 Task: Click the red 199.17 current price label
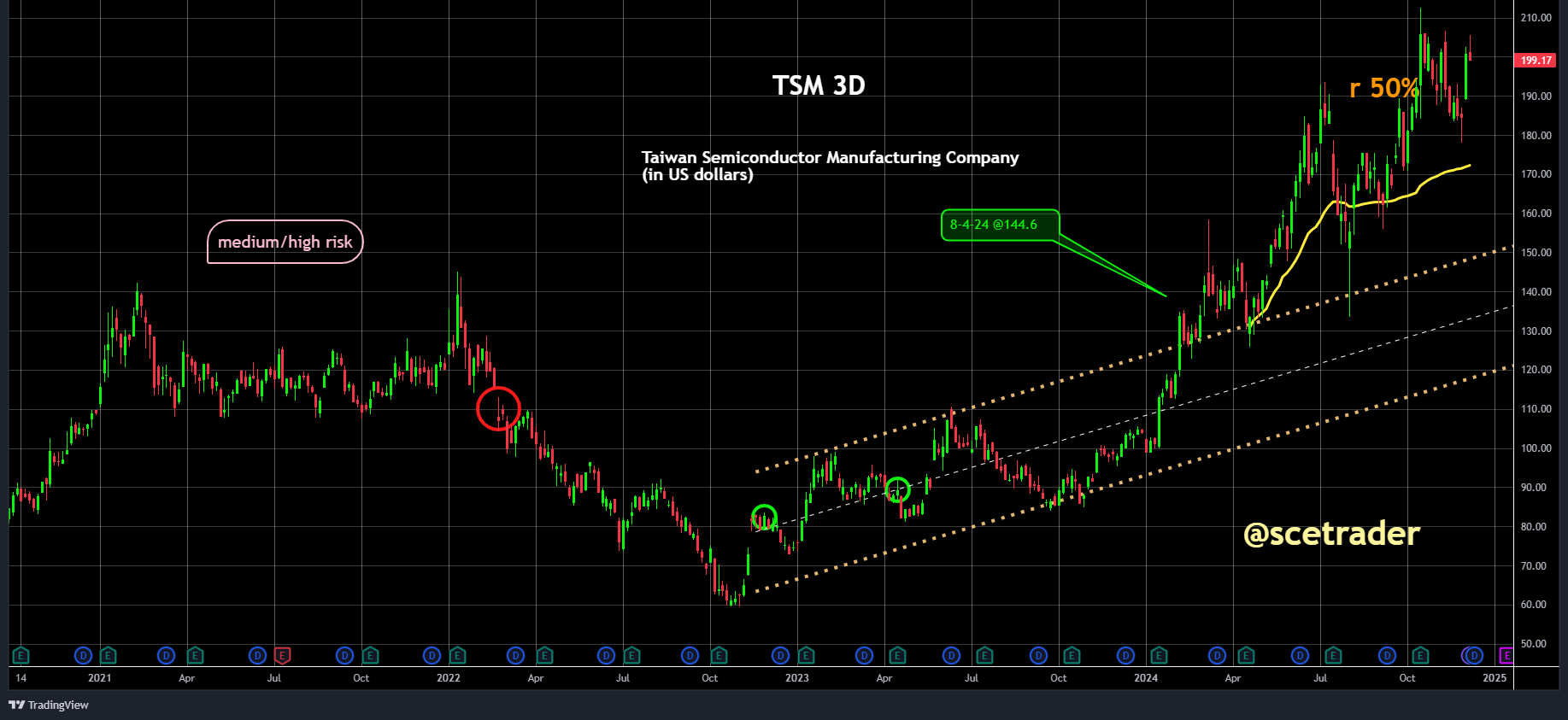pos(1536,60)
